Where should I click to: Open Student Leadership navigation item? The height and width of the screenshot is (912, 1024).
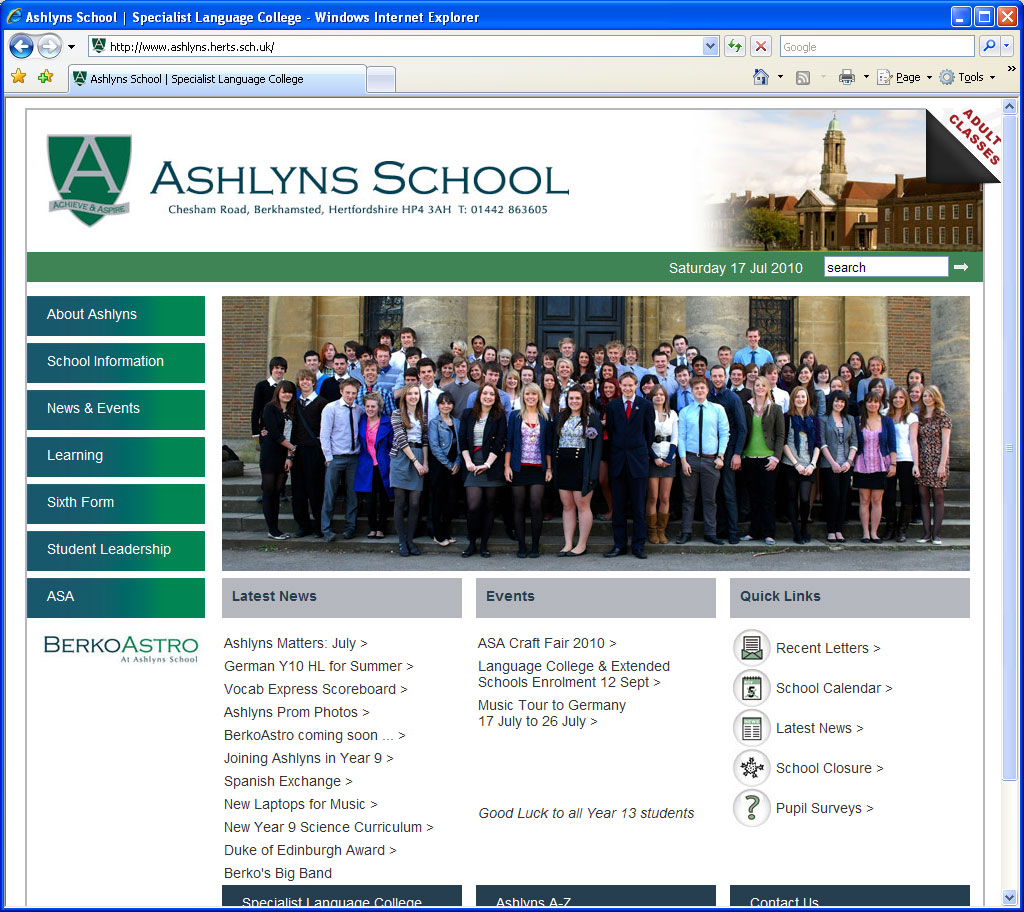tap(116, 550)
